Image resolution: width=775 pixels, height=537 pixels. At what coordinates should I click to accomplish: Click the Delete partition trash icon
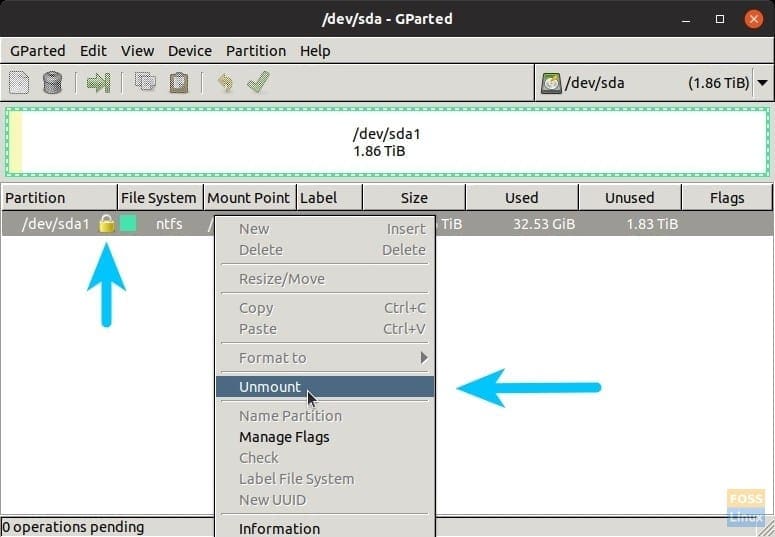pyautogui.click(x=52, y=83)
